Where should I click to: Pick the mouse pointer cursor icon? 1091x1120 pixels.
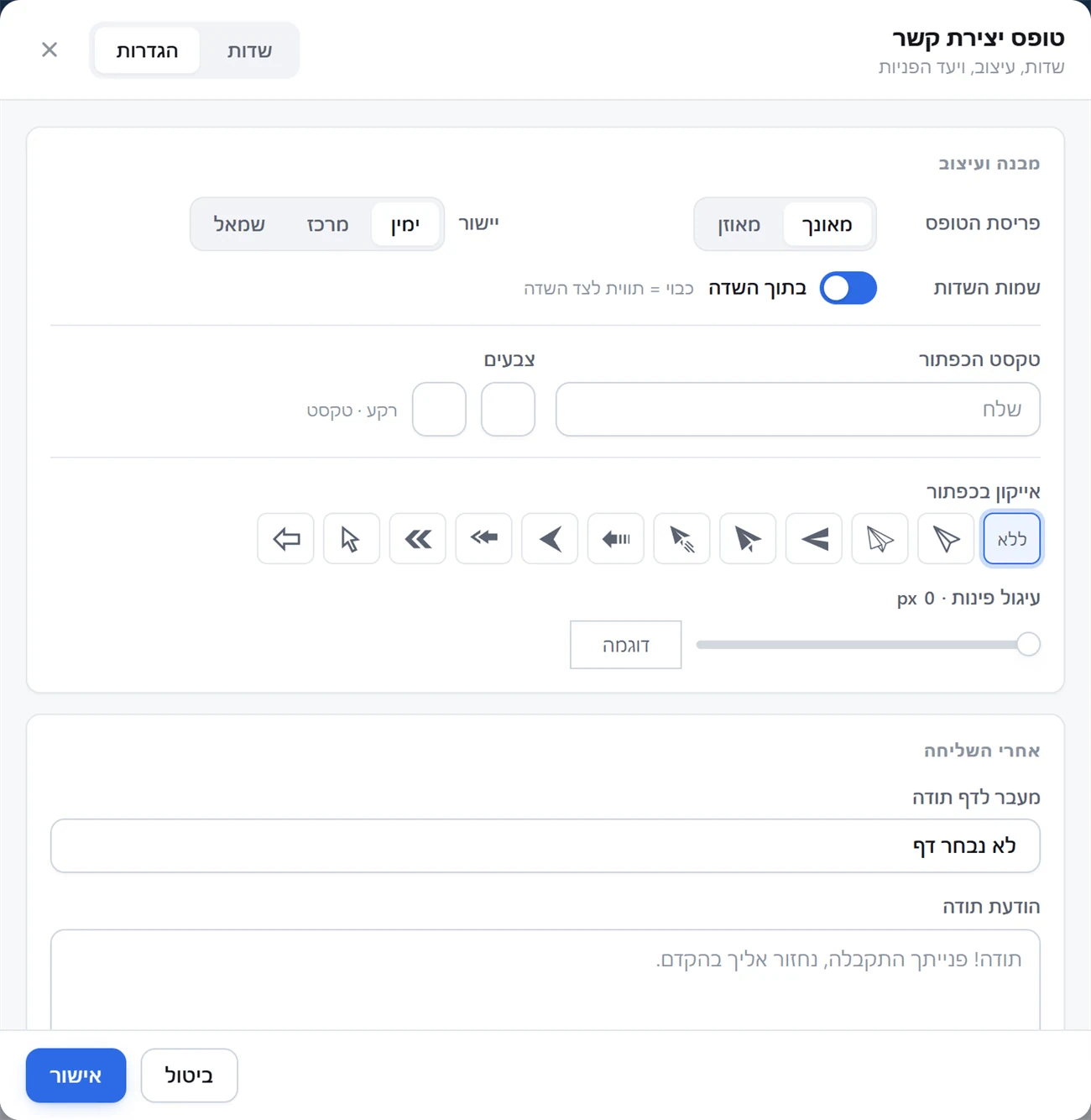tap(352, 538)
